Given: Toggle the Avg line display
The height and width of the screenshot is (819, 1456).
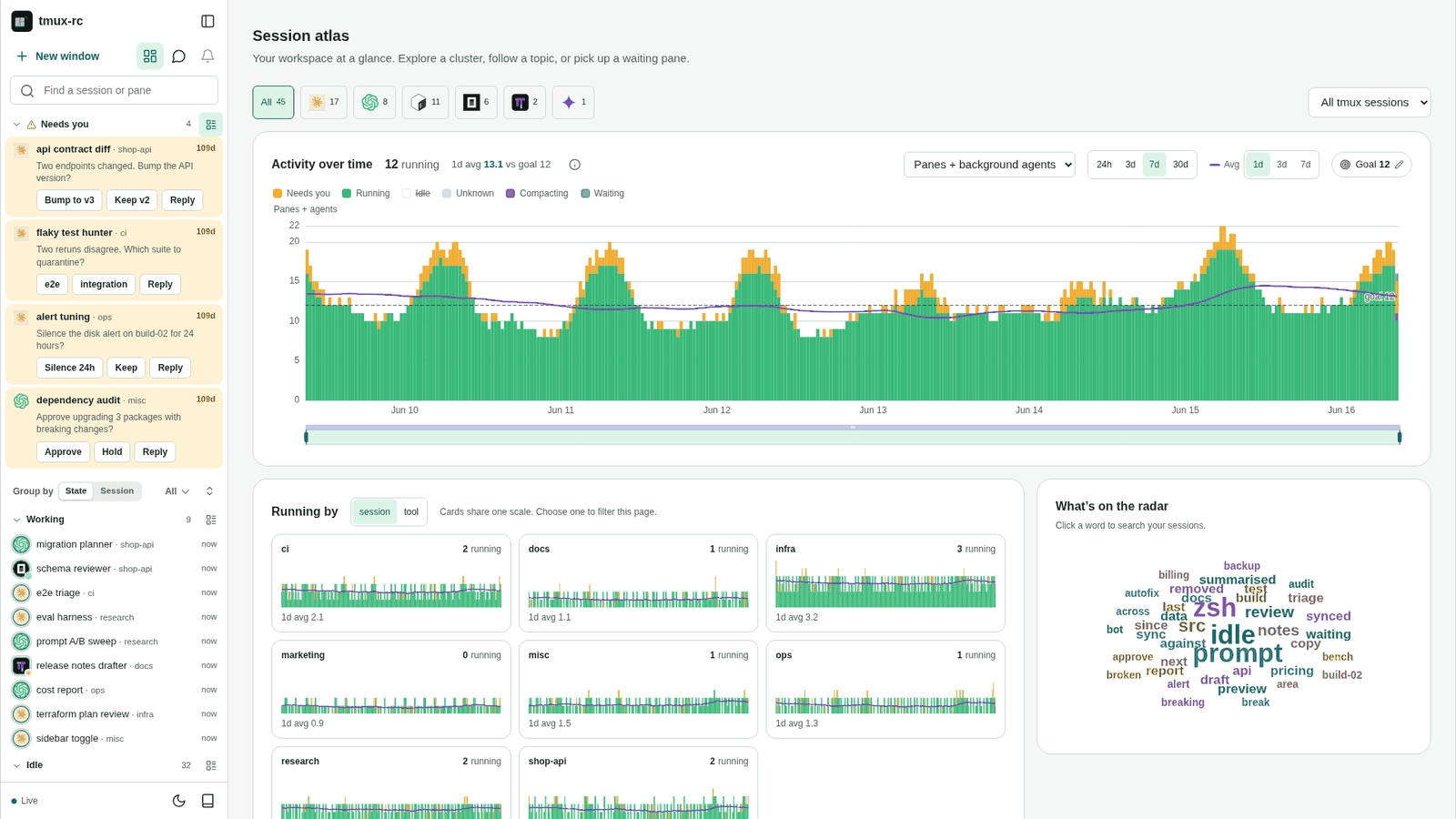Looking at the screenshot, I should [x=1224, y=165].
